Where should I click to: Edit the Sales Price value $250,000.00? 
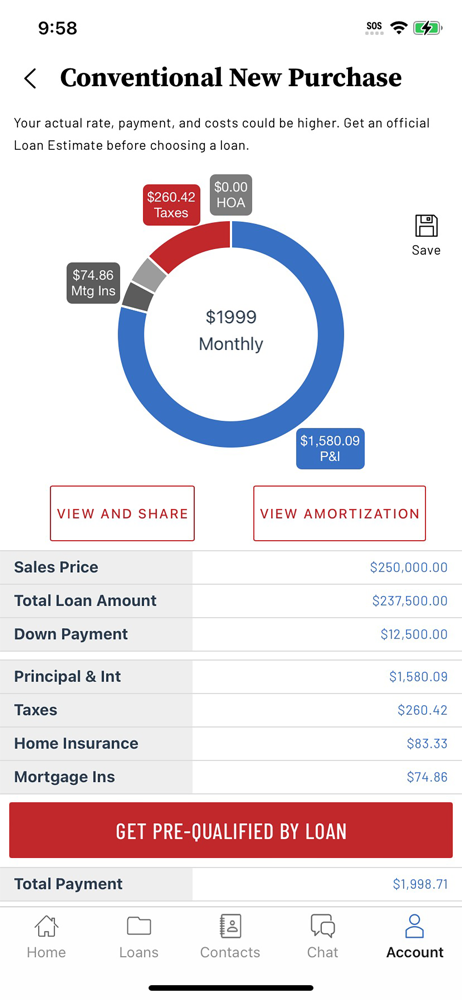(408, 568)
